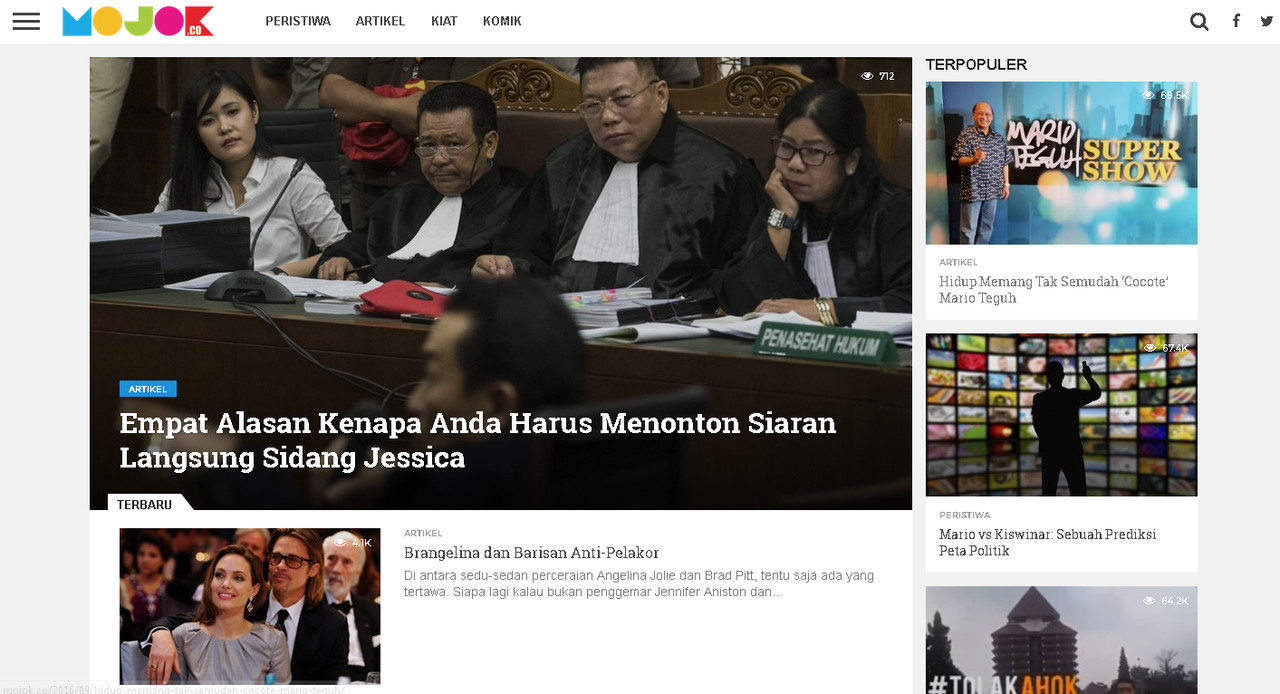Open the KIAT menu item
The height and width of the screenshot is (694, 1280).
tap(444, 21)
